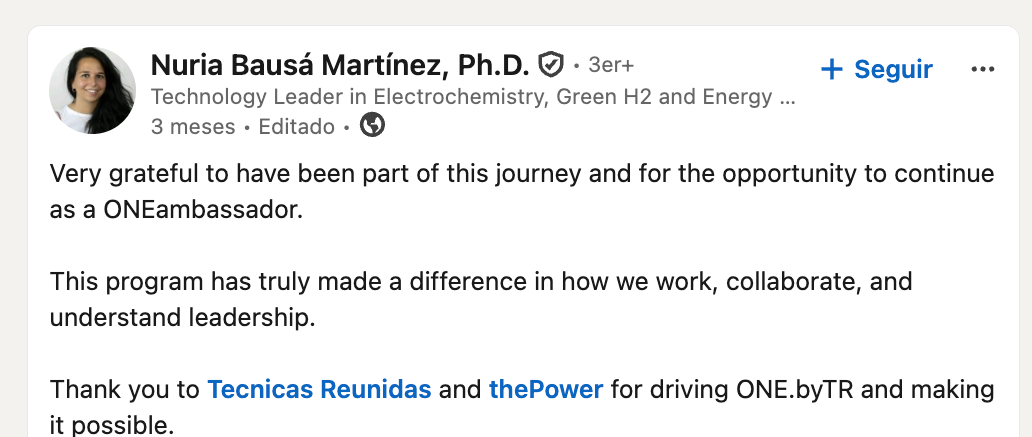Screen dimensions: 1032x437
Task: Click the 'This program has truly' paragraph
Action: [x=481, y=299]
